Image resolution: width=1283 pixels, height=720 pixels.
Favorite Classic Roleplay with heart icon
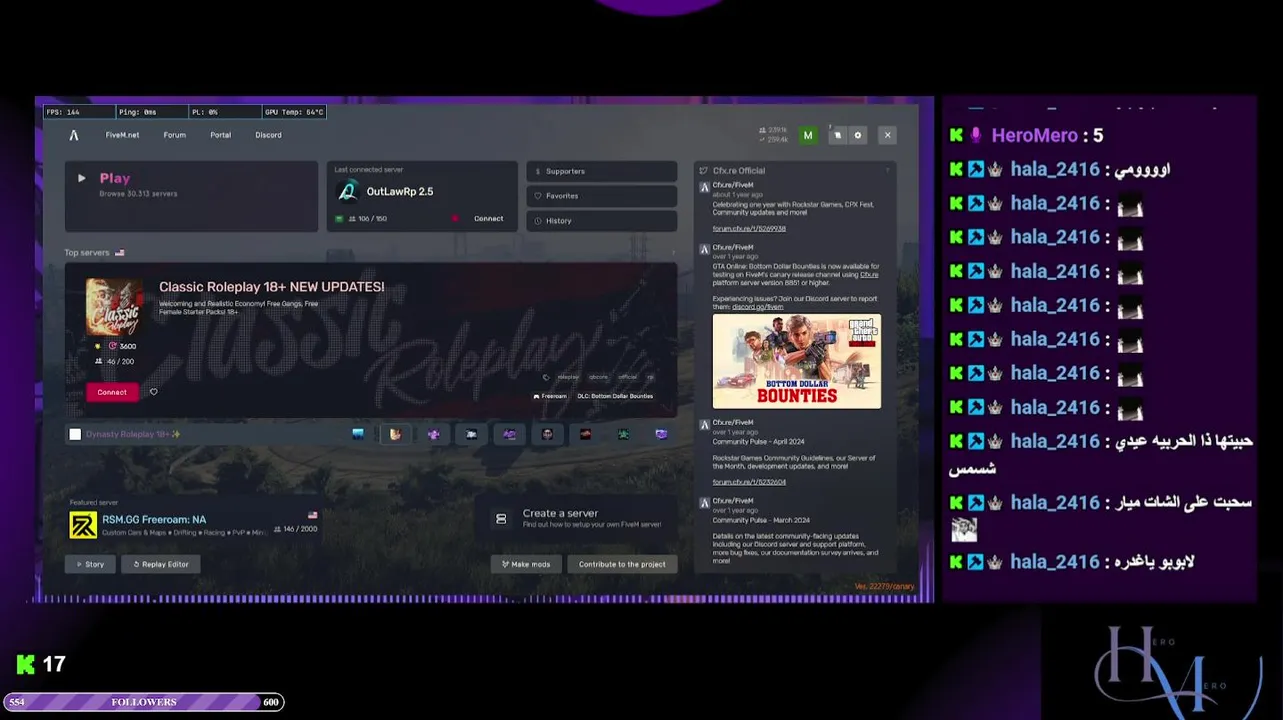click(154, 392)
